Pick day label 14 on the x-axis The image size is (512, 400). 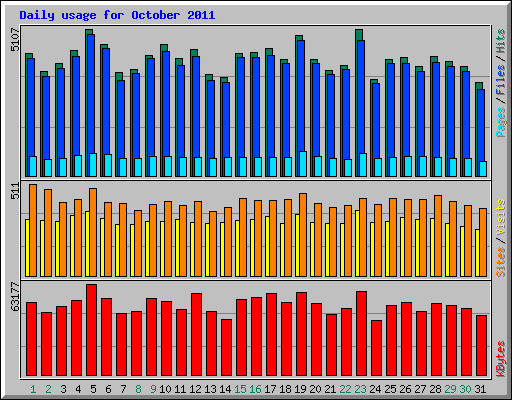225,389
